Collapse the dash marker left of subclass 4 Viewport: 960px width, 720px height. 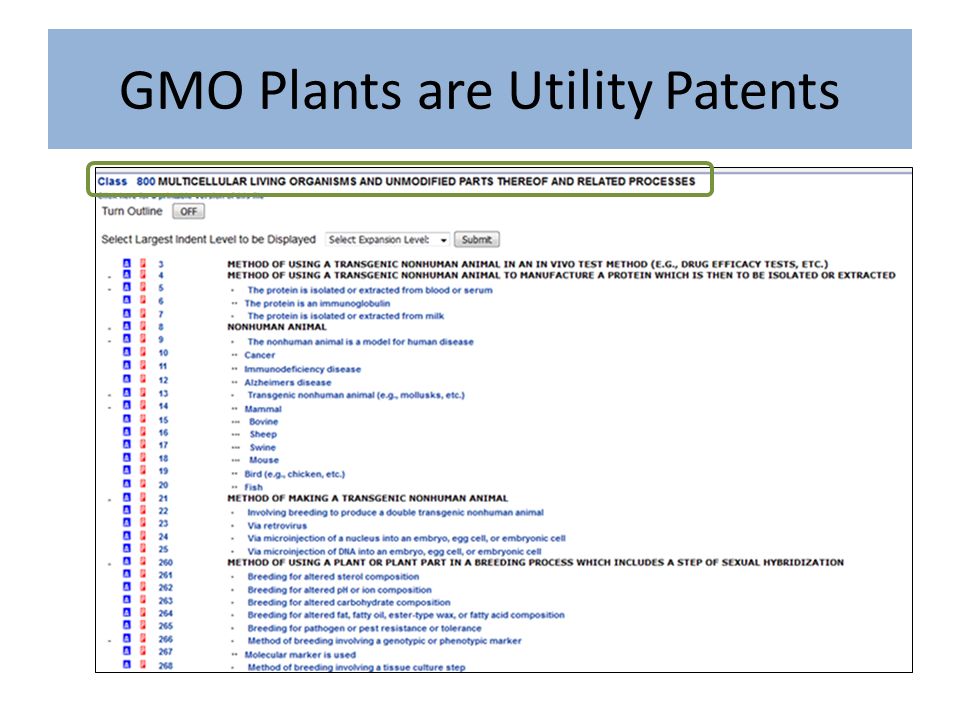(110, 277)
